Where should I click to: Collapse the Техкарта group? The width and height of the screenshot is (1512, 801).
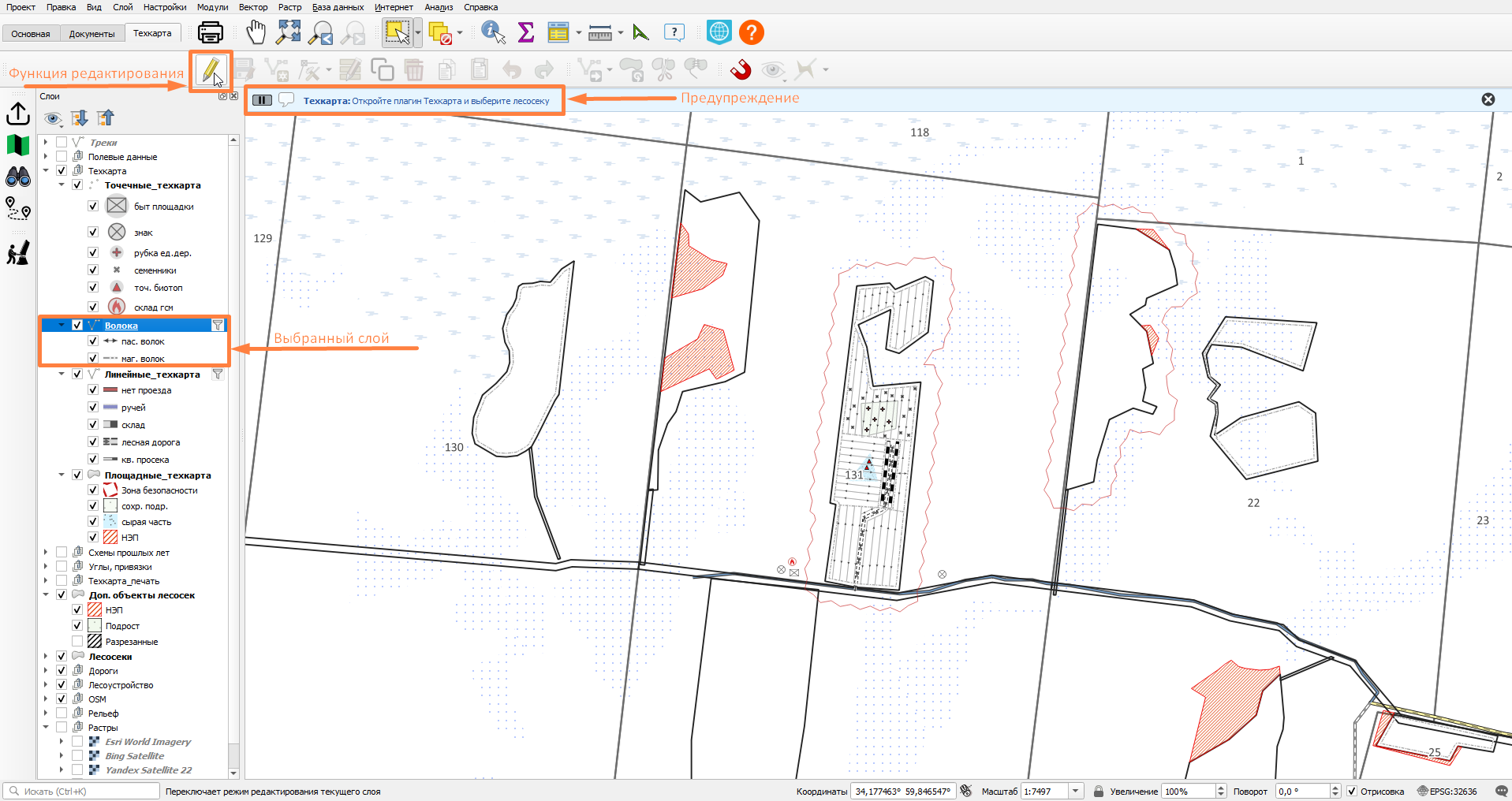pos(46,171)
